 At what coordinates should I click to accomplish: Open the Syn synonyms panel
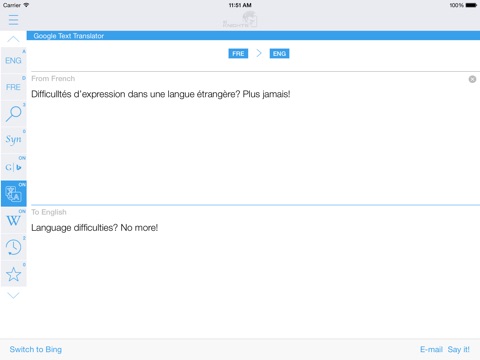(14, 140)
